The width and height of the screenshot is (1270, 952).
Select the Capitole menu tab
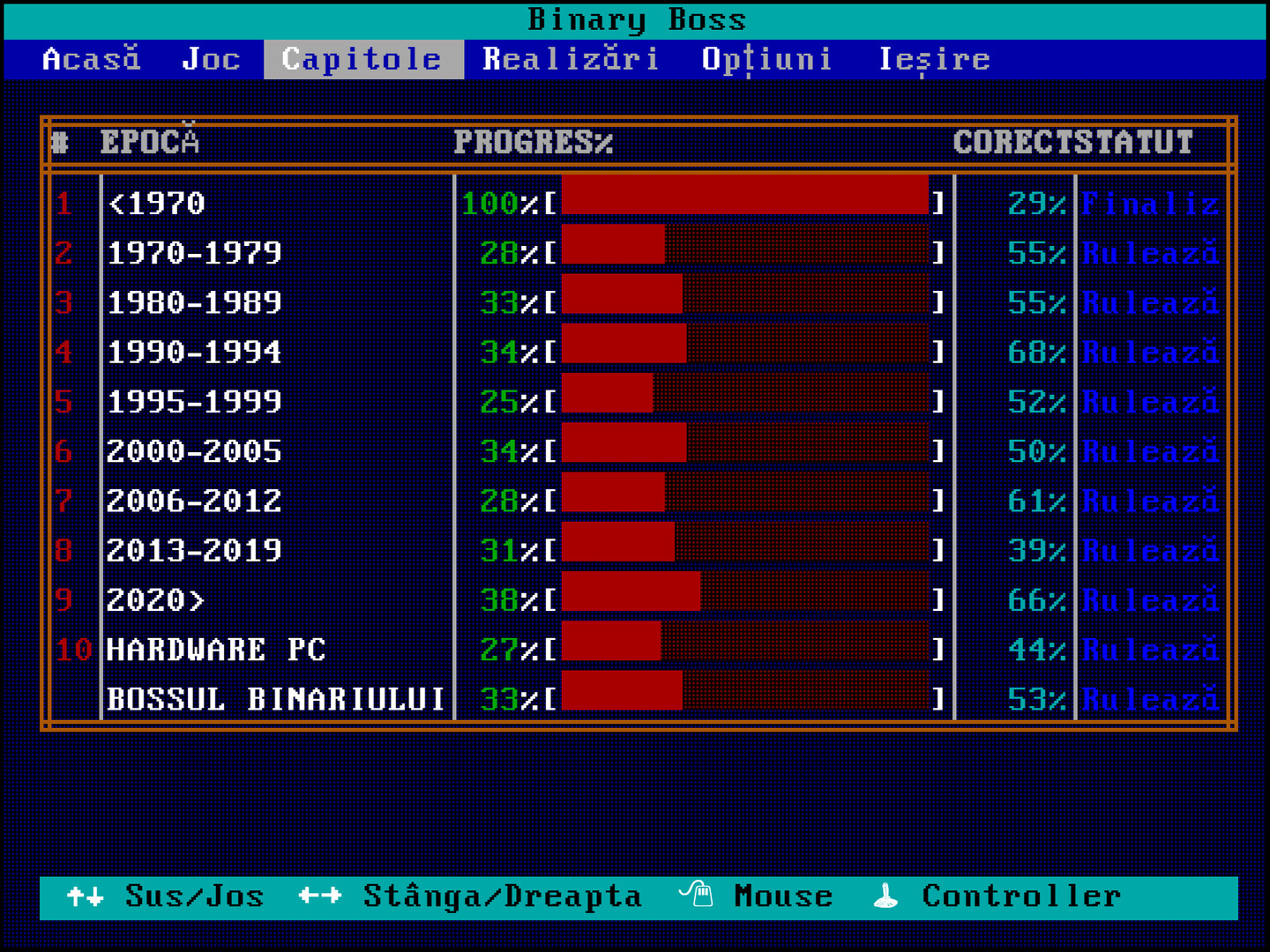tap(362, 59)
